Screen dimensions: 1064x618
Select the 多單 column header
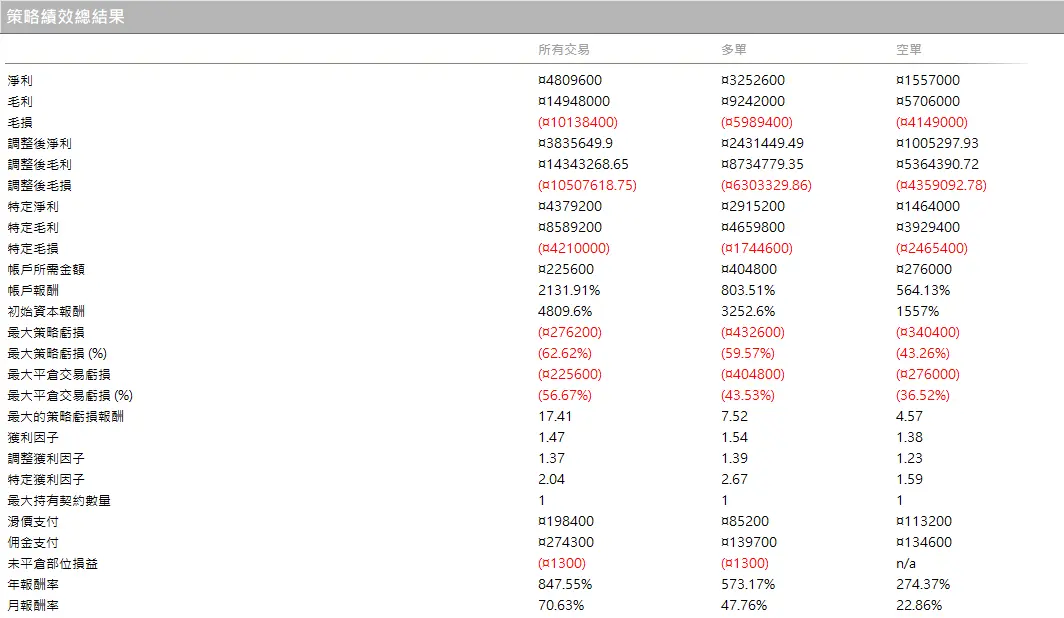tap(734, 50)
